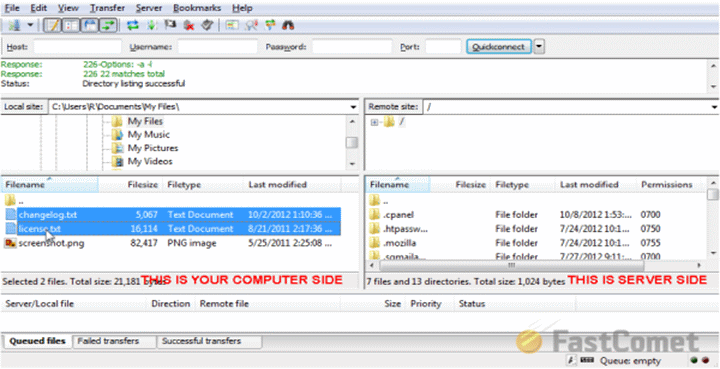Open the Transfer menu
This screenshot has width=720, height=369.
[x=107, y=8]
